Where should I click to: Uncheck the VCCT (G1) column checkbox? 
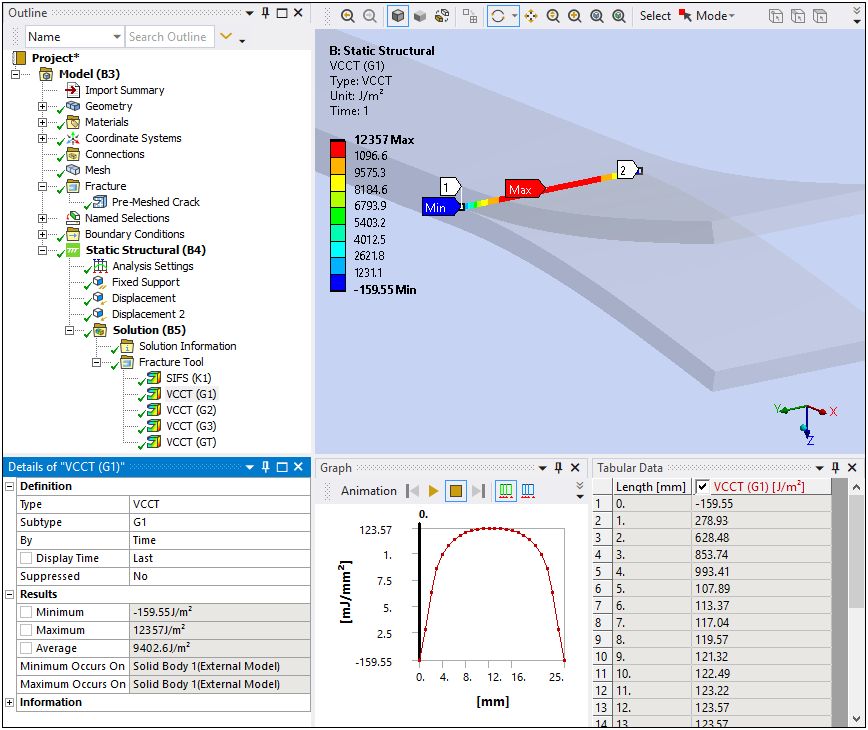click(x=703, y=487)
